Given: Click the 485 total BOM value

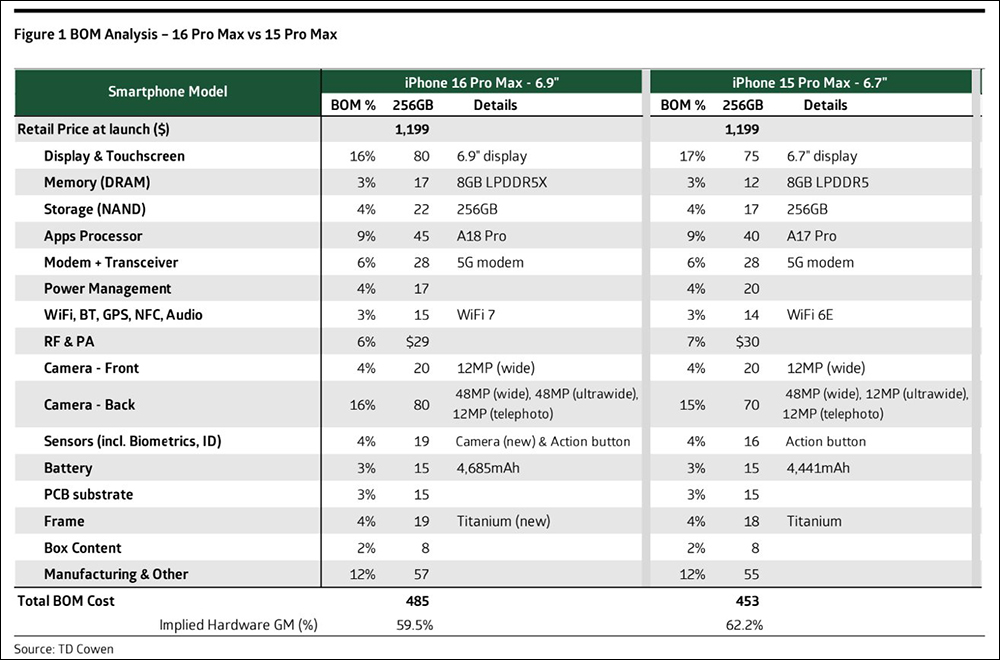Looking at the screenshot, I should [x=417, y=601].
